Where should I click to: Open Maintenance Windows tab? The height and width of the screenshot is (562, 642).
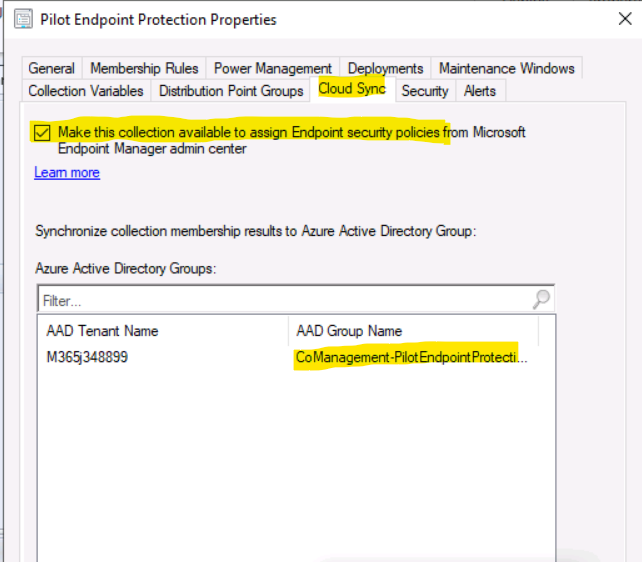(x=506, y=68)
